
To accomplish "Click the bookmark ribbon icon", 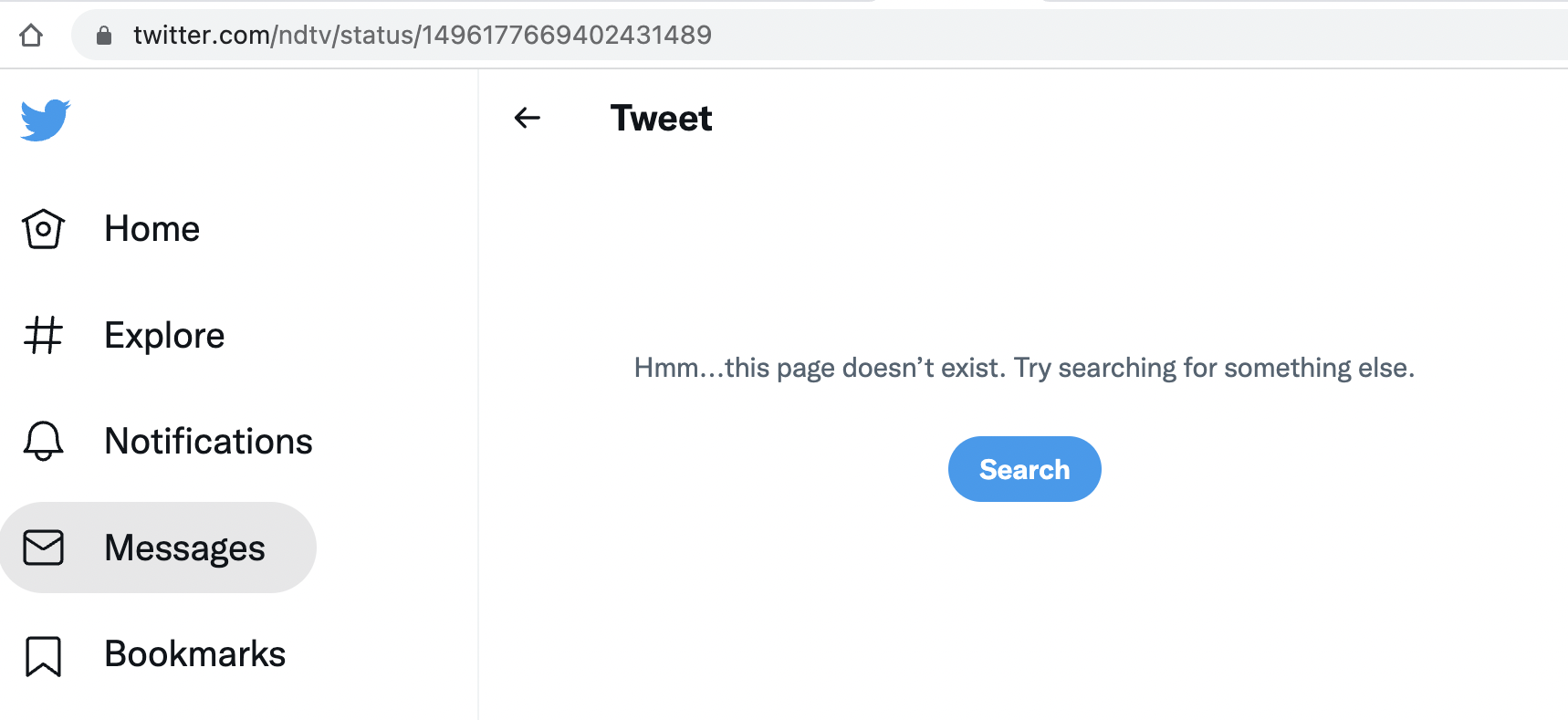I will [43, 655].
